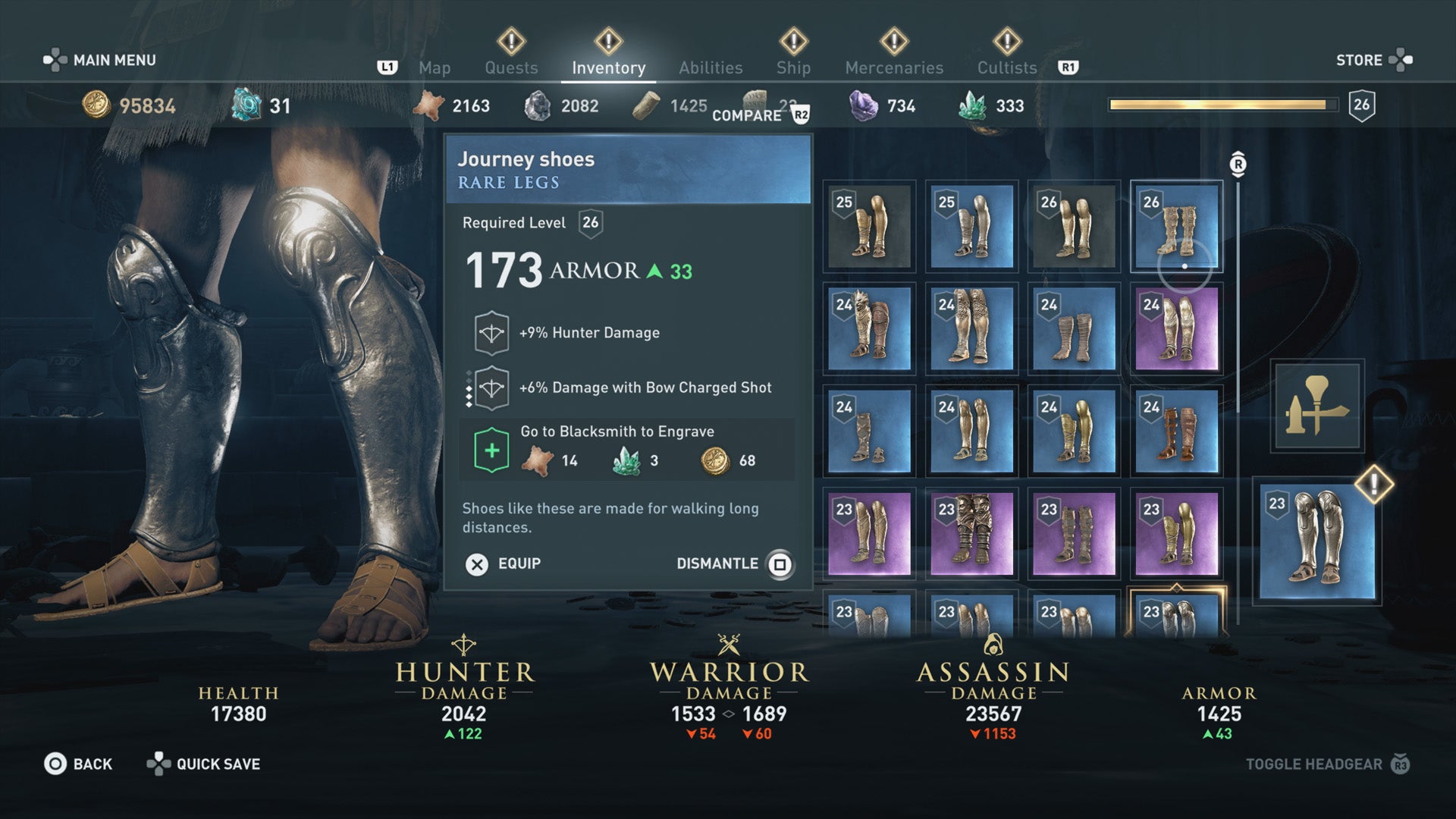Click the inventory grid scrollbar

(x=1238, y=394)
